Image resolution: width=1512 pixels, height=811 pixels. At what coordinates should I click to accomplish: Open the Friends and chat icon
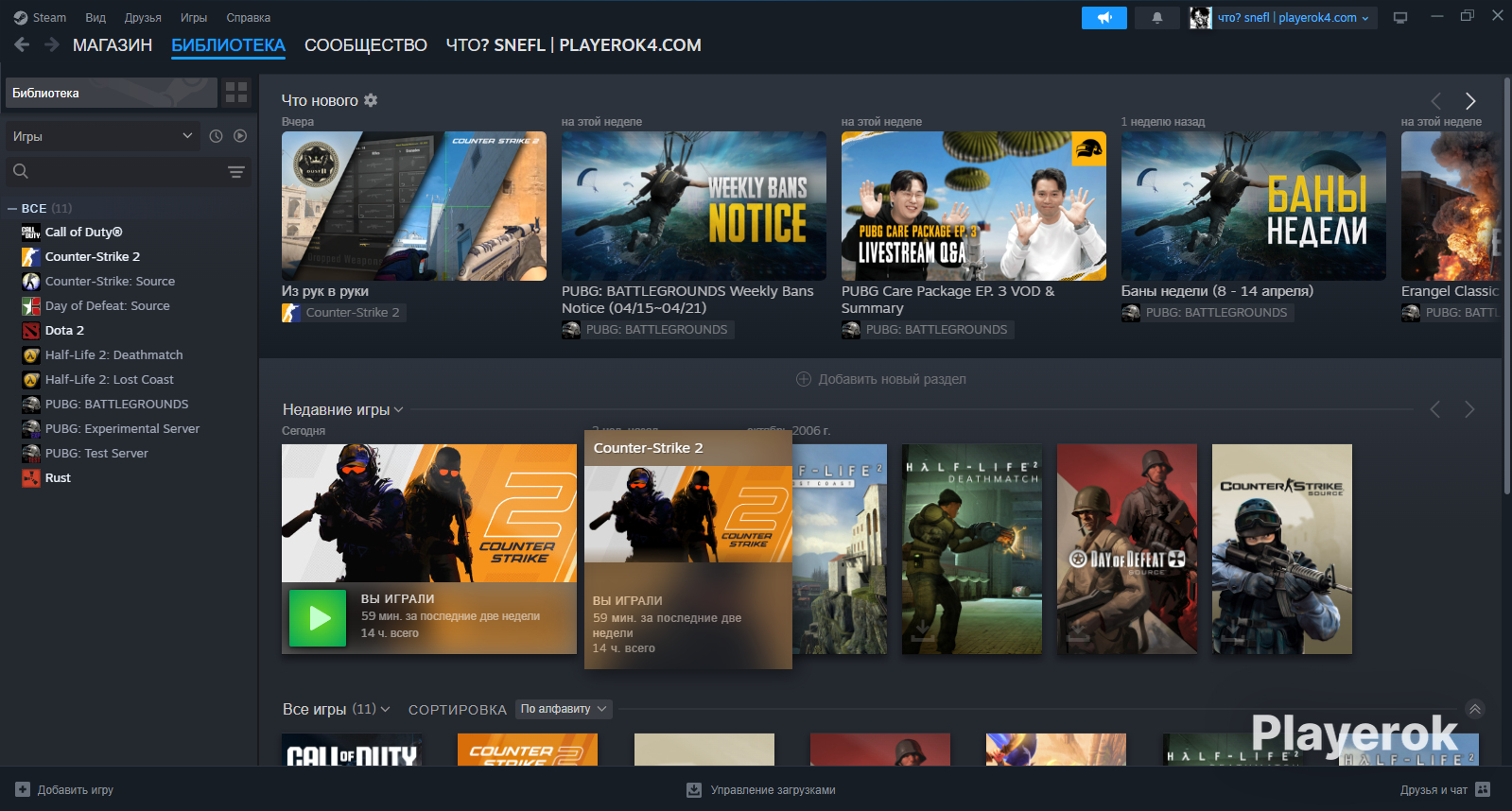(x=1483, y=789)
